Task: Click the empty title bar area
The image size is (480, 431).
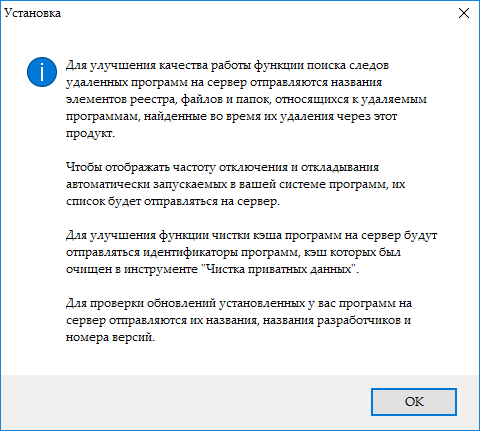Action: [x=257, y=13]
